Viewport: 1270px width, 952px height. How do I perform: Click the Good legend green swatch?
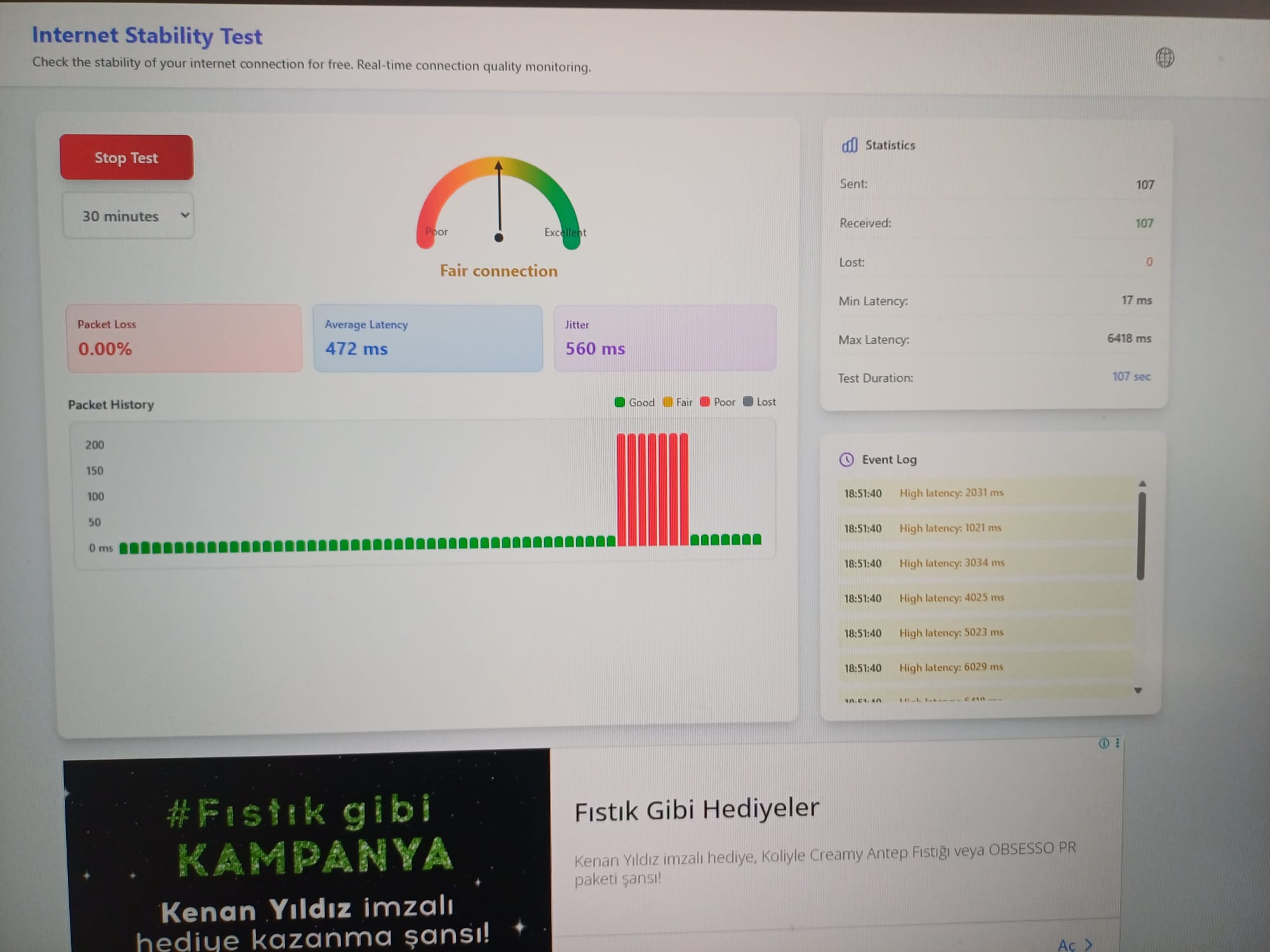620,402
